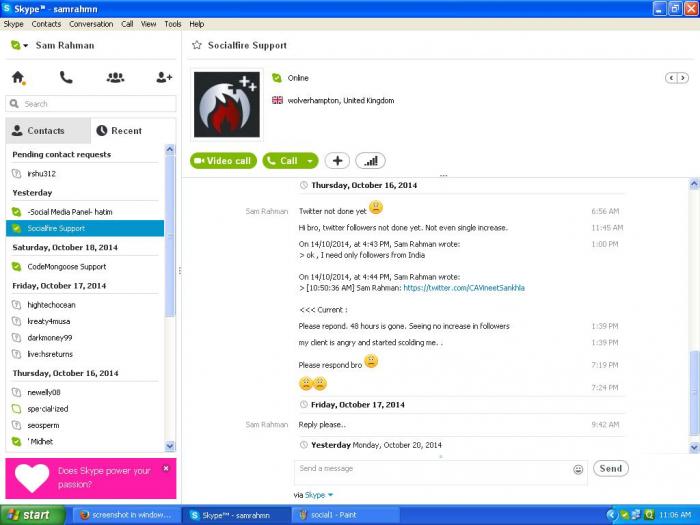The width and height of the screenshot is (700, 525).
Task: Click the United Kingdom flag icon
Action: click(277, 100)
